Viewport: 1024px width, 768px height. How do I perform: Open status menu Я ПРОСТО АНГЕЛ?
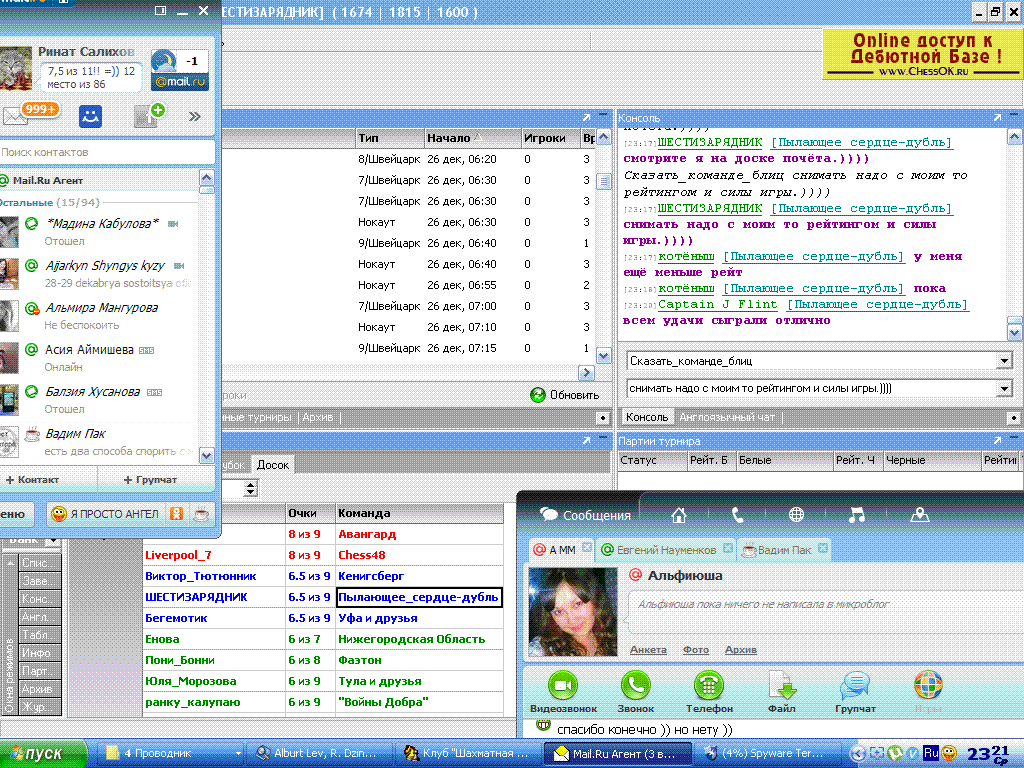point(106,514)
